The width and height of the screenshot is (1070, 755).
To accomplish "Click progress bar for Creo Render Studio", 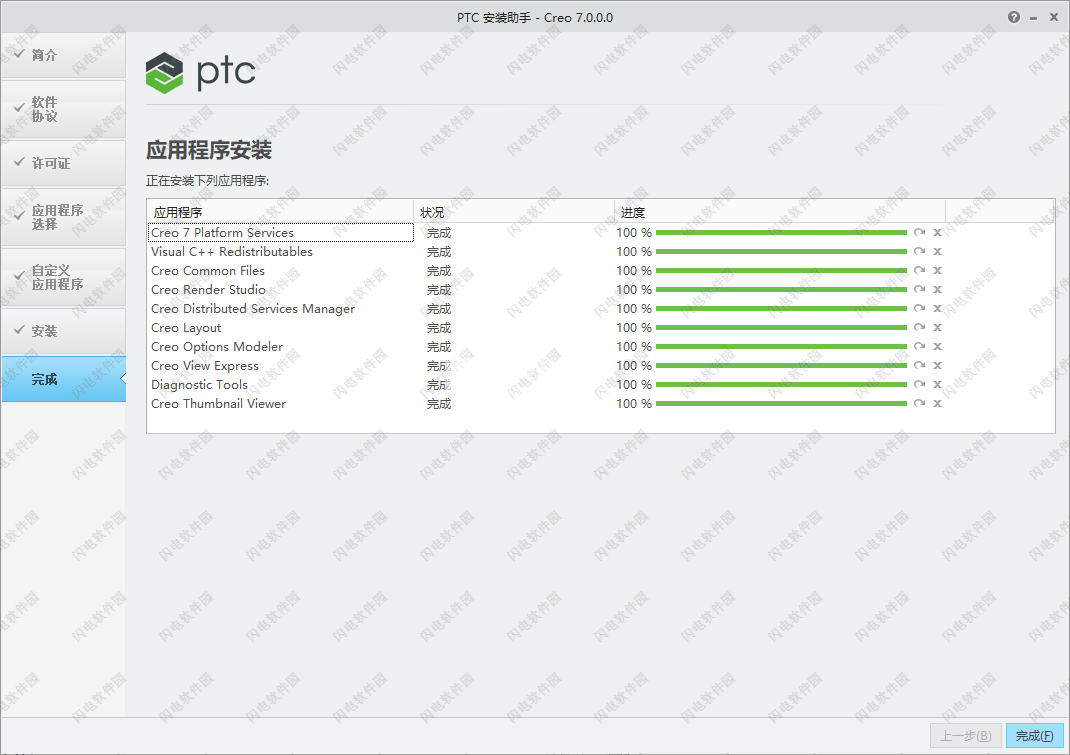I will click(x=781, y=290).
